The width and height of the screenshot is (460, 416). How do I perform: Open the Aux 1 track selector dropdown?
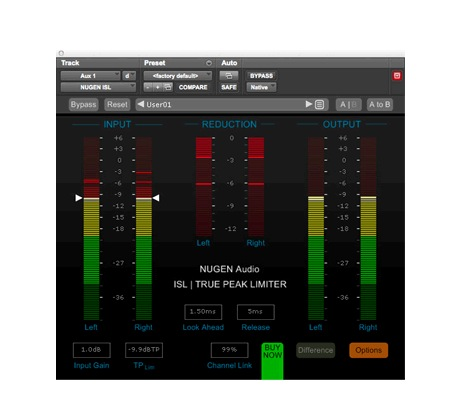click(x=90, y=76)
